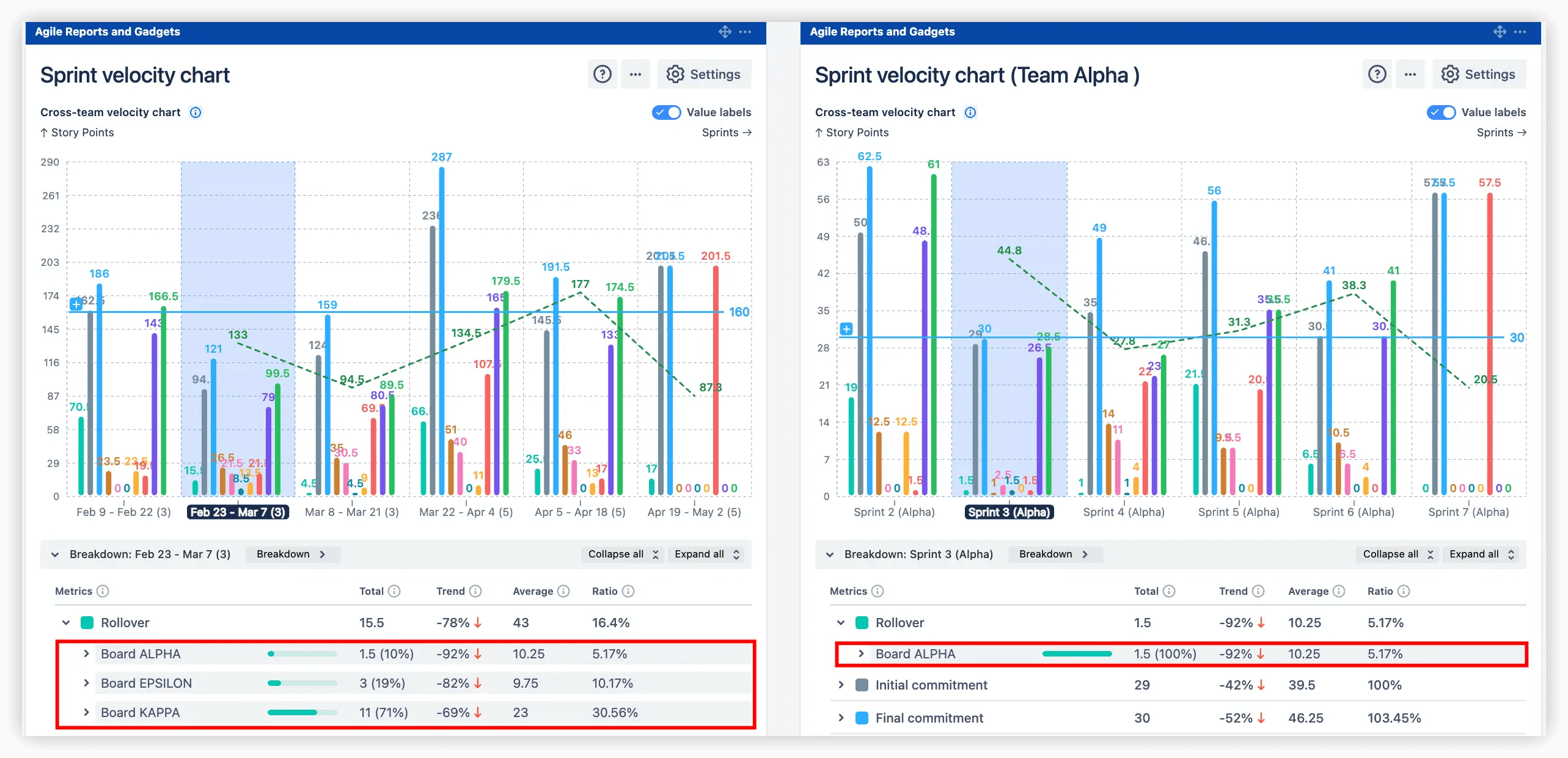Expand the Board ALPHA row details
This screenshot has width=1568, height=758.
click(x=87, y=653)
